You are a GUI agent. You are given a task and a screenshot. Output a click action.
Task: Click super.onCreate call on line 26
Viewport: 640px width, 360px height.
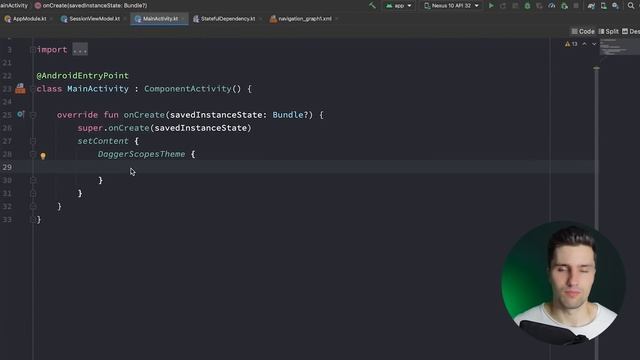click(x=164, y=128)
